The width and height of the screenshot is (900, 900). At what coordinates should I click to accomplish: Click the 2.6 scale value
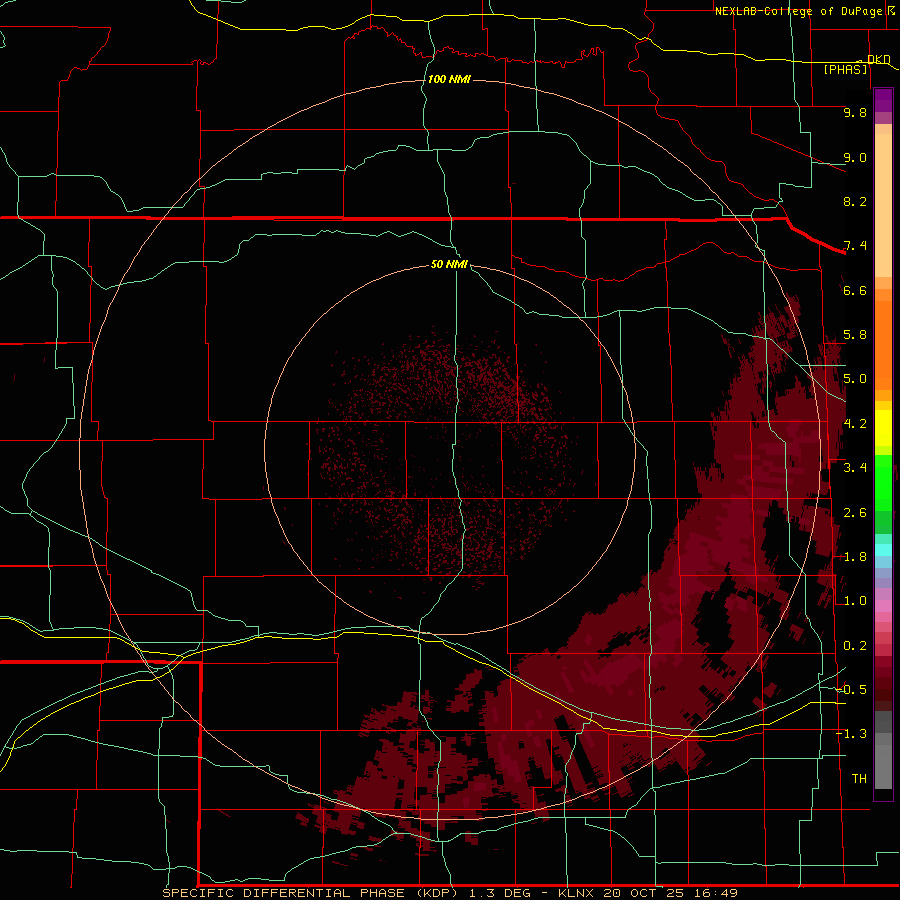(855, 513)
